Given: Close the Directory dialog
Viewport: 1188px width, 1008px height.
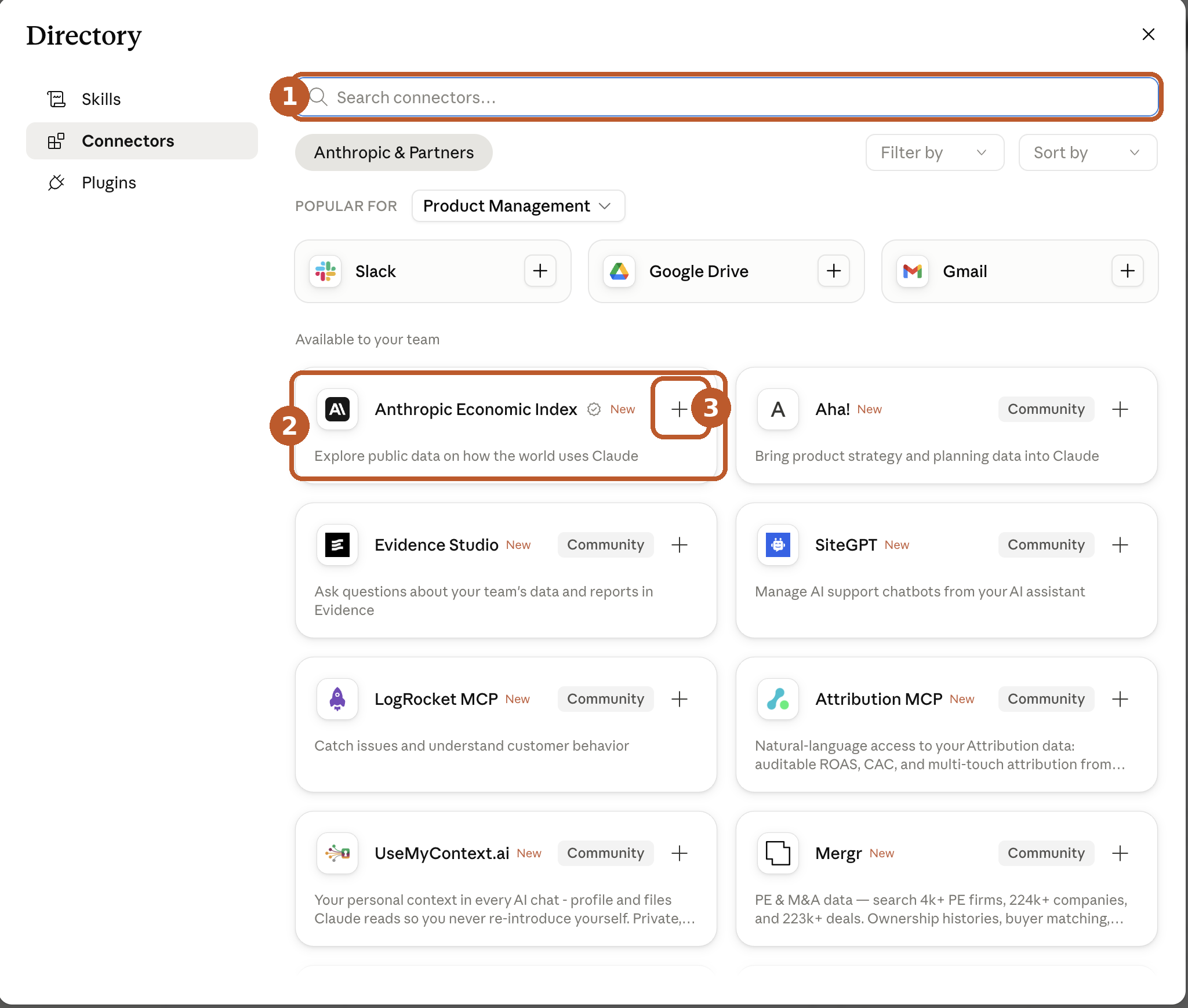Looking at the screenshot, I should coord(1148,34).
